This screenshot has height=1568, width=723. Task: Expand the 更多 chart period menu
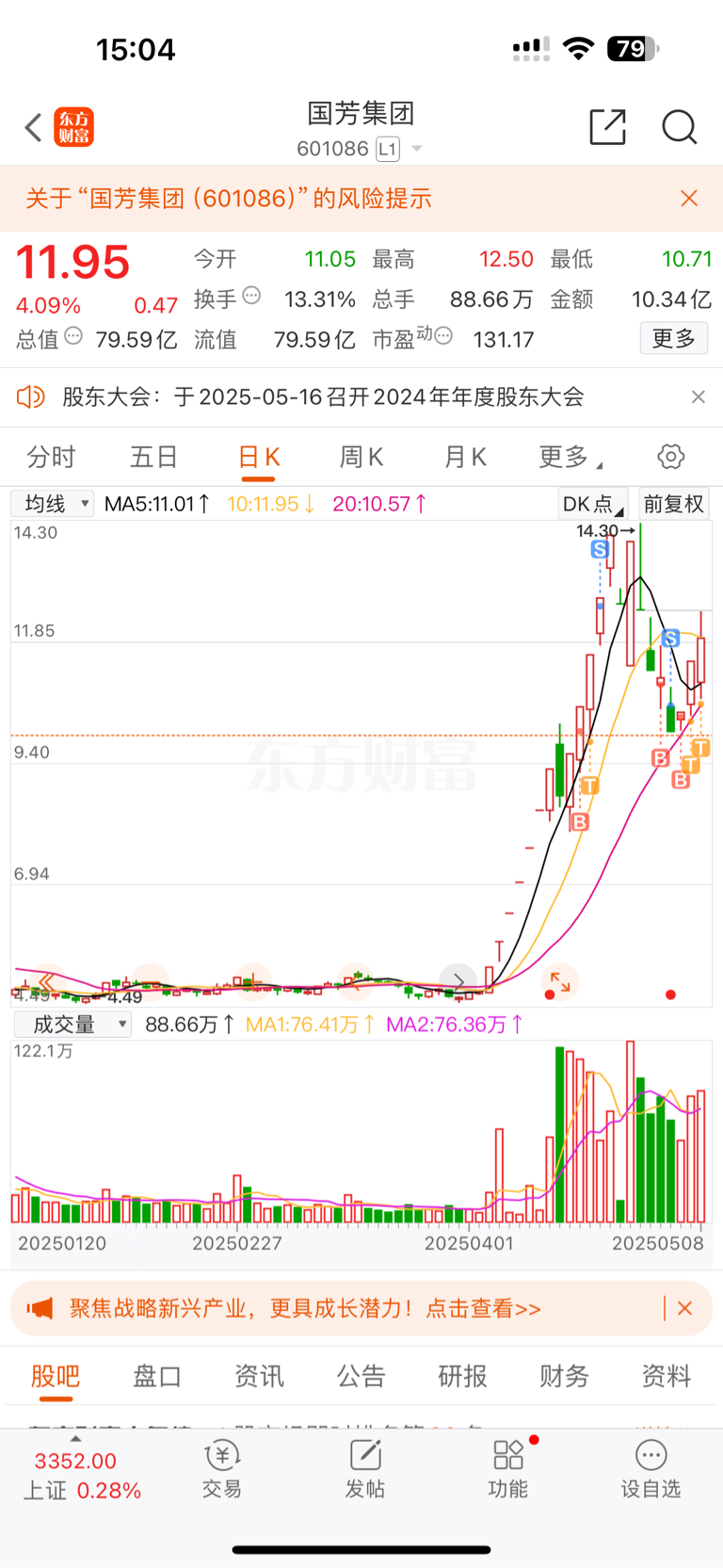pyautogui.click(x=570, y=458)
